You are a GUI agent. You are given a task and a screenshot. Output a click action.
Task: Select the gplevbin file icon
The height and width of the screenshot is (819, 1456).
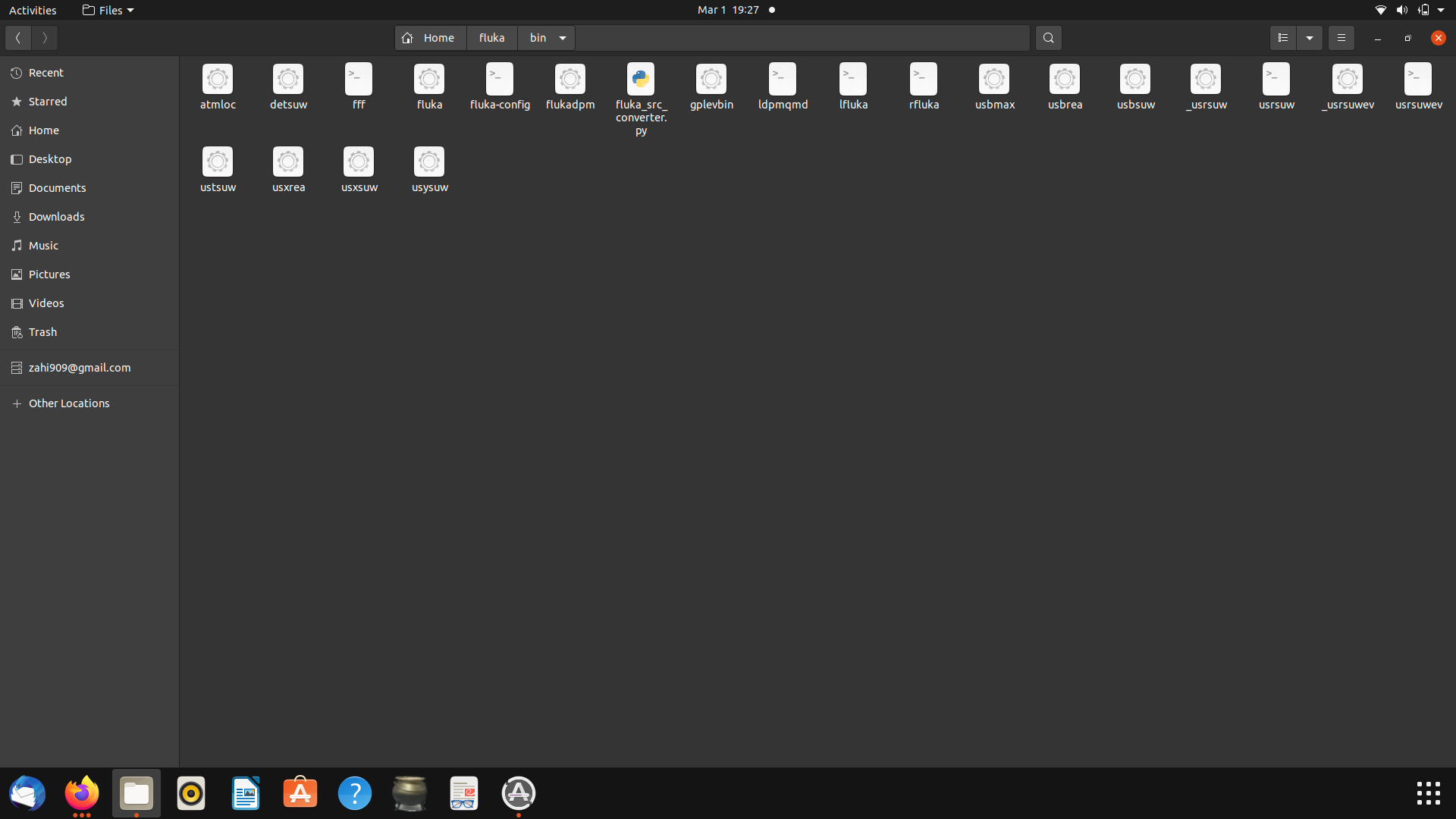point(711,79)
